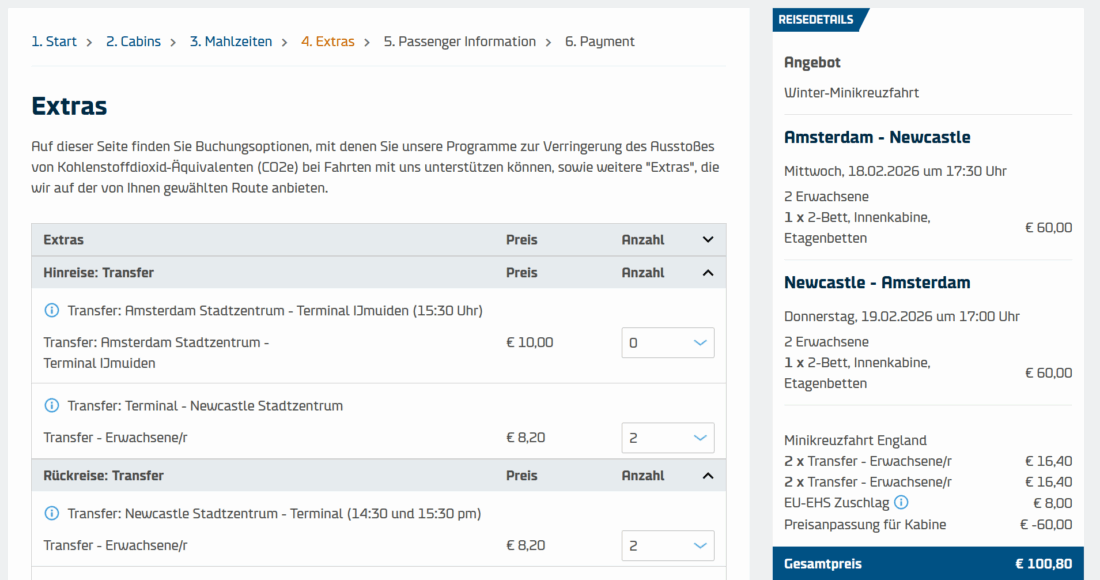
Task: Select current step 4. Extras
Action: point(327,42)
